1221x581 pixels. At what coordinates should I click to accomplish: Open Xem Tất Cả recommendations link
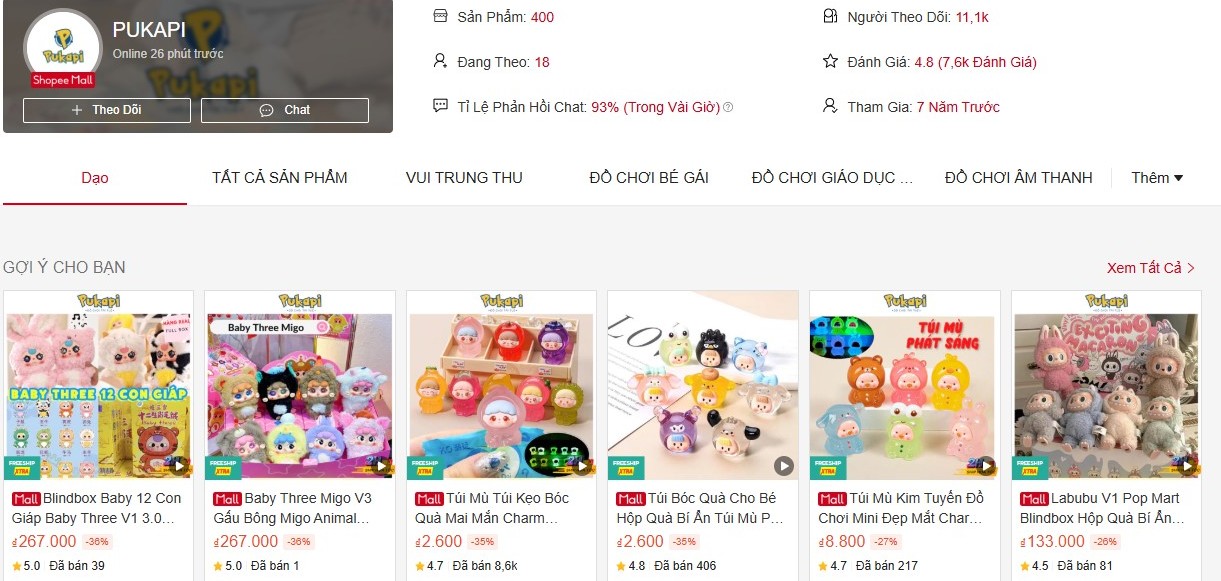[x=1151, y=268]
